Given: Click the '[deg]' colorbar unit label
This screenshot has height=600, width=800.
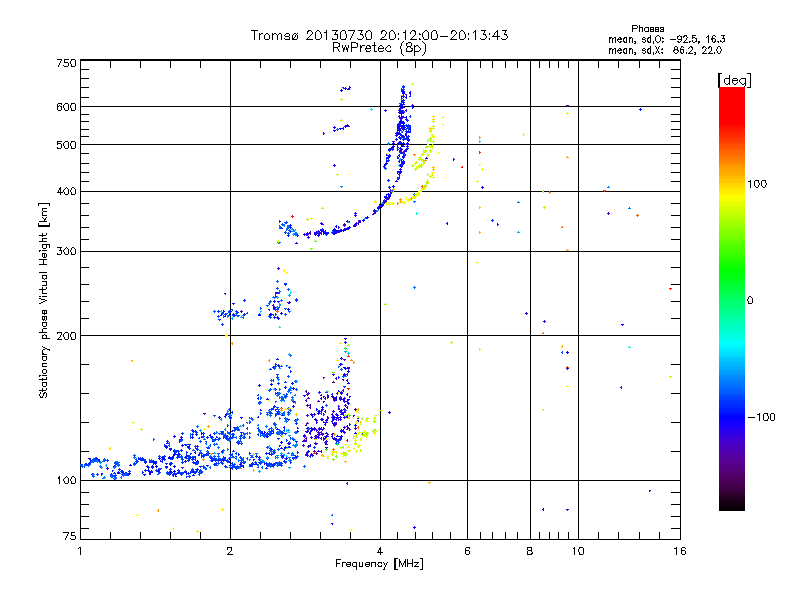Looking at the screenshot, I should coord(734,80).
